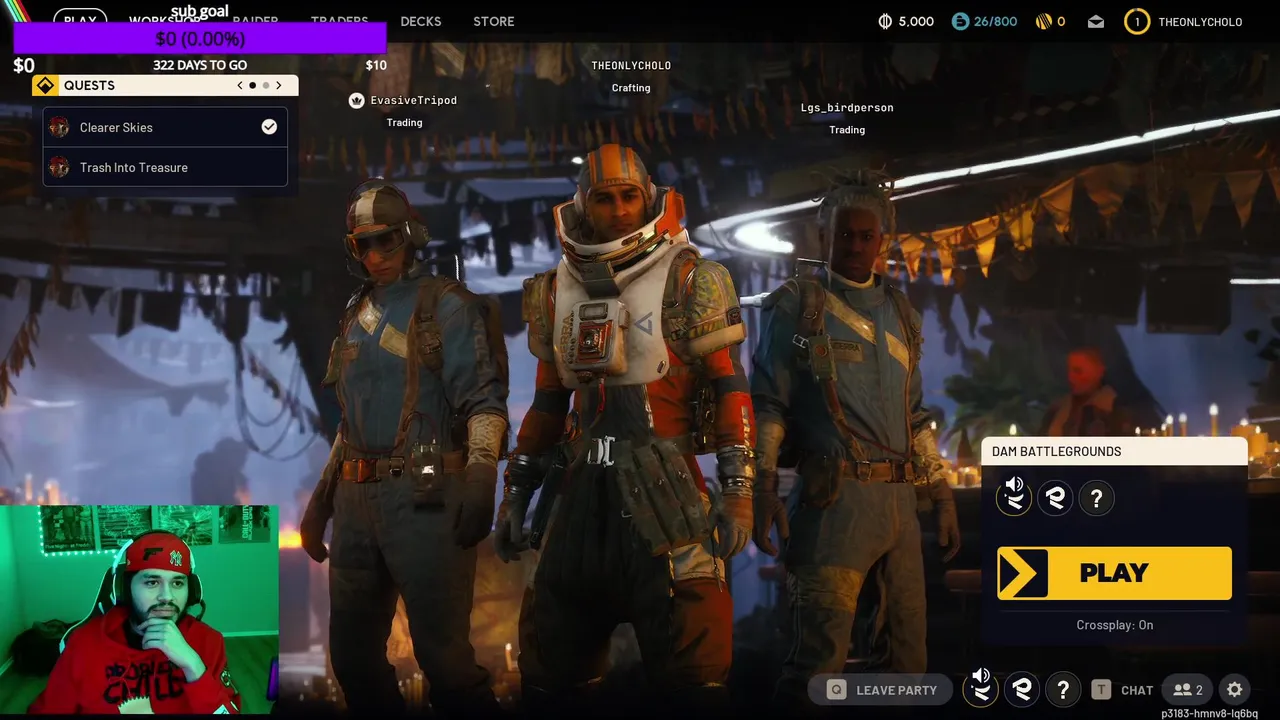Click the coin currency icon beside 5,000
The height and width of the screenshot is (720, 1280).
(x=885, y=21)
